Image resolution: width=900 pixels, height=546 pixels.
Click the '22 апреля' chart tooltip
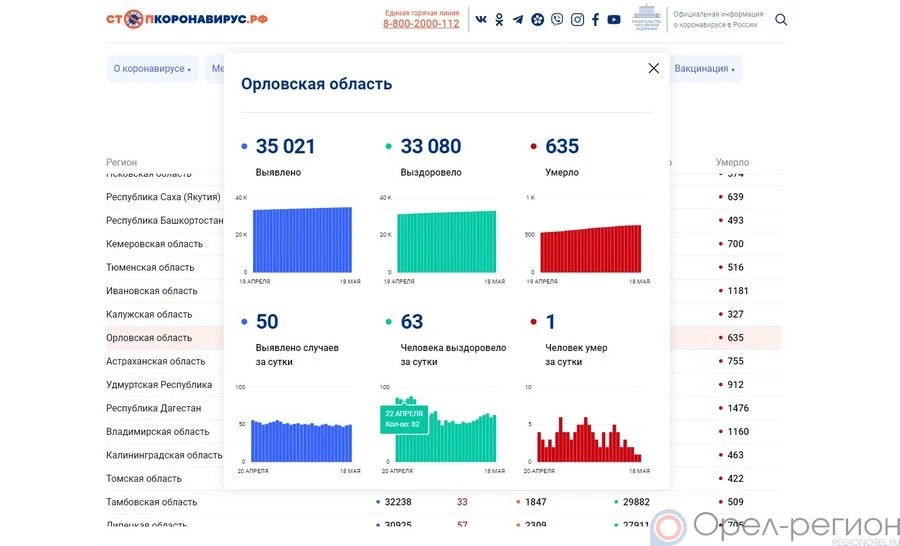(403, 419)
